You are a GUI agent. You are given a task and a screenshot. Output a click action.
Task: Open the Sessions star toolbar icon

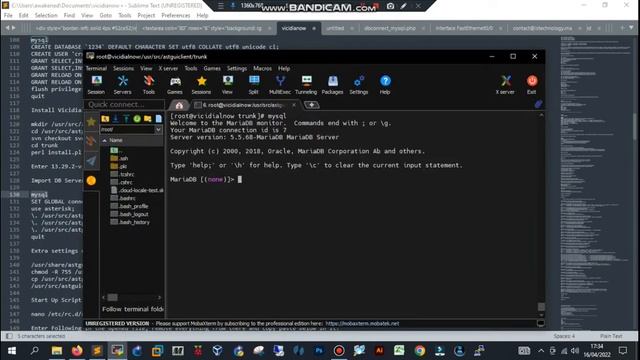click(201, 85)
